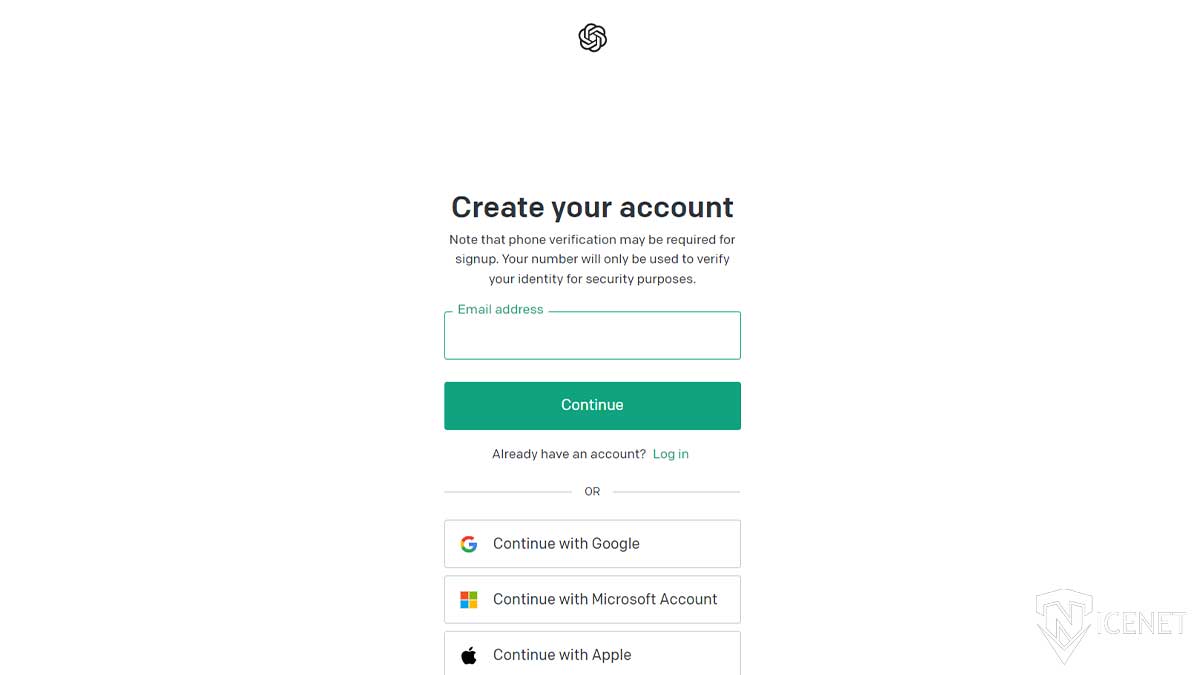Focus the Email address input field
This screenshot has height=675, width=1200.
click(x=592, y=335)
